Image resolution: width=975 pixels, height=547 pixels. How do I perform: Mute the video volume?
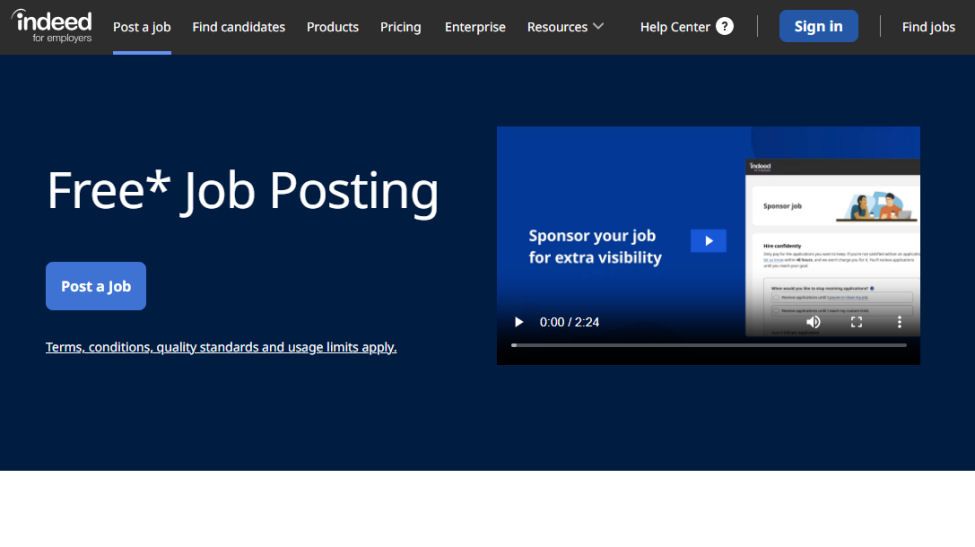[x=813, y=322]
